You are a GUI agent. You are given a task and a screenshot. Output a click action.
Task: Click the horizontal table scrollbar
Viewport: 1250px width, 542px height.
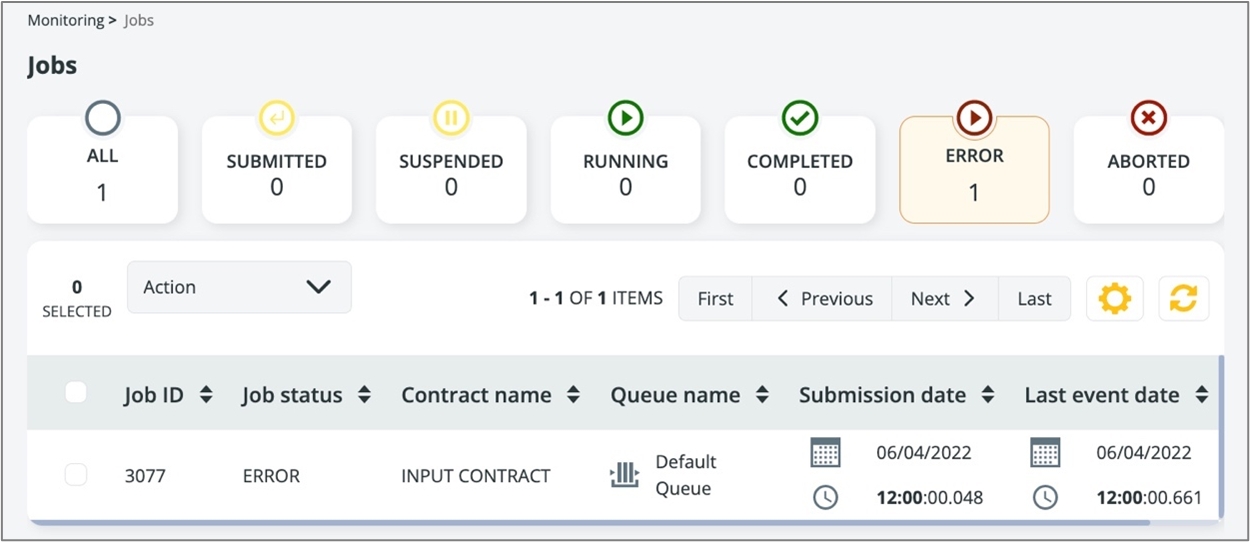(x=600, y=521)
